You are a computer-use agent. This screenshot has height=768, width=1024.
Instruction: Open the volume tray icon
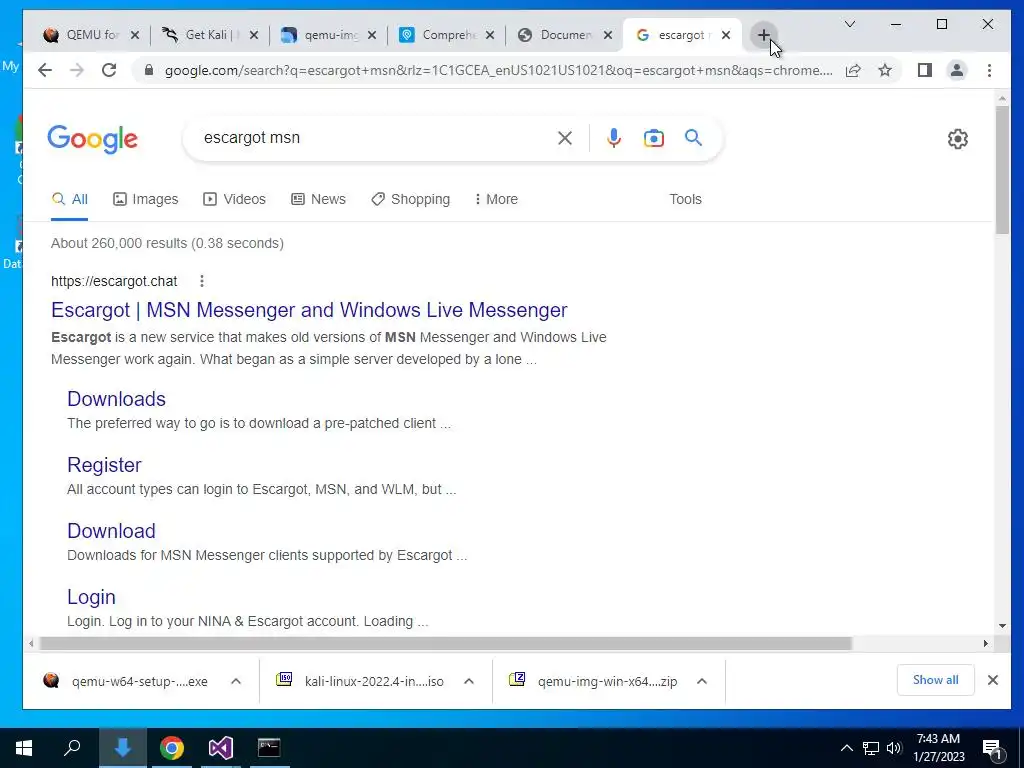(x=894, y=748)
